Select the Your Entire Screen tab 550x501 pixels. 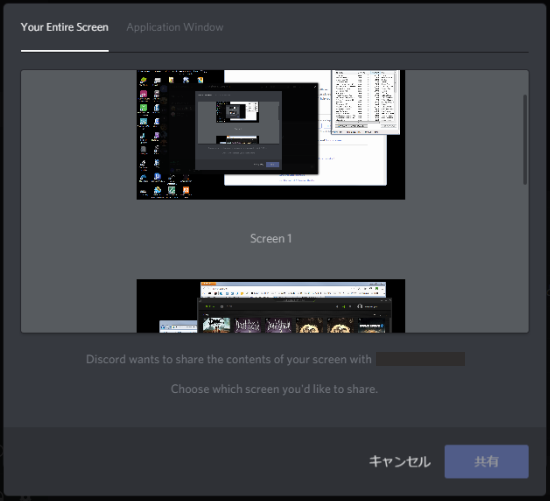click(65, 27)
